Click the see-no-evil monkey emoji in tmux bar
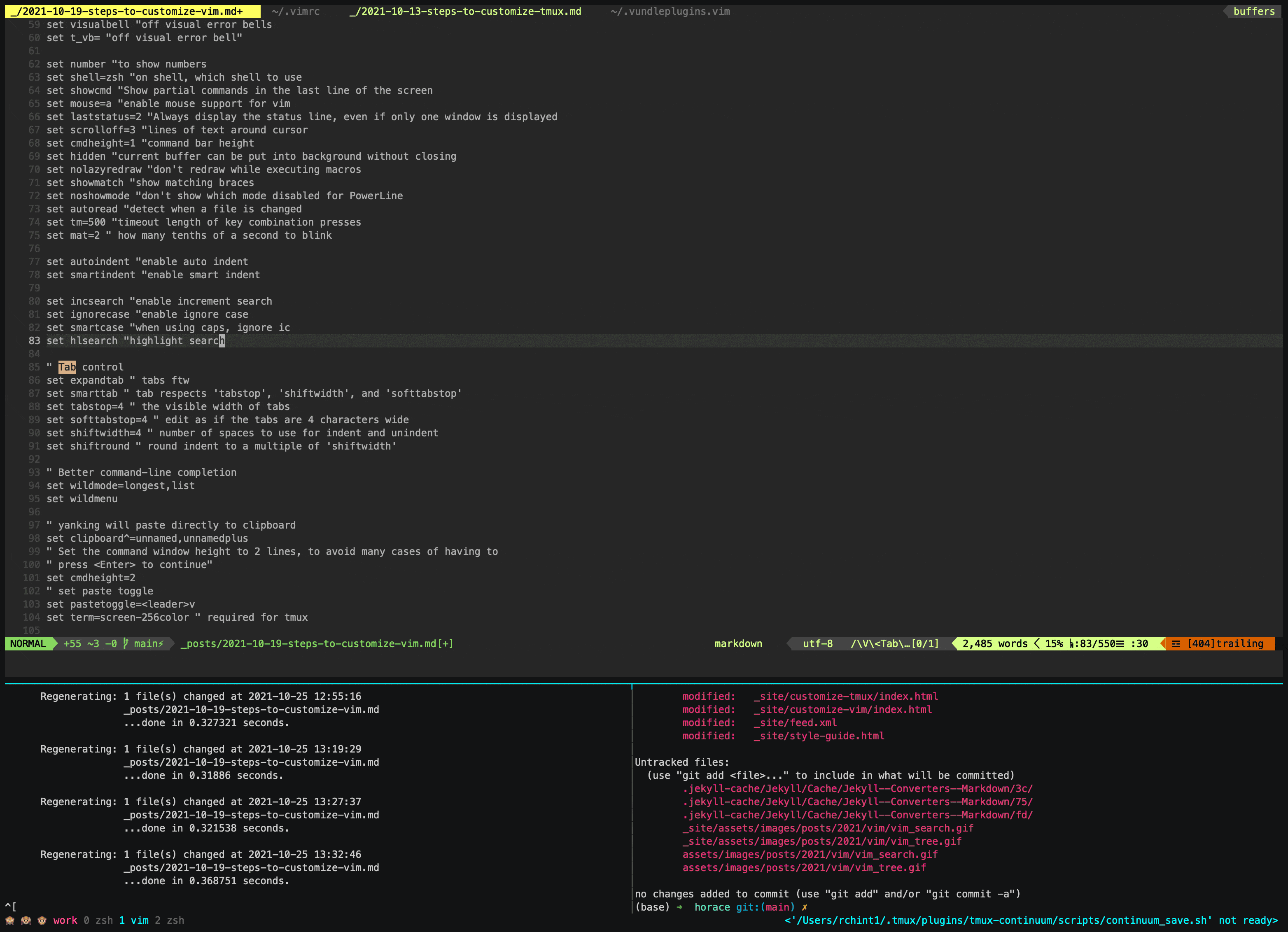The height and width of the screenshot is (932, 1288). pos(10,920)
